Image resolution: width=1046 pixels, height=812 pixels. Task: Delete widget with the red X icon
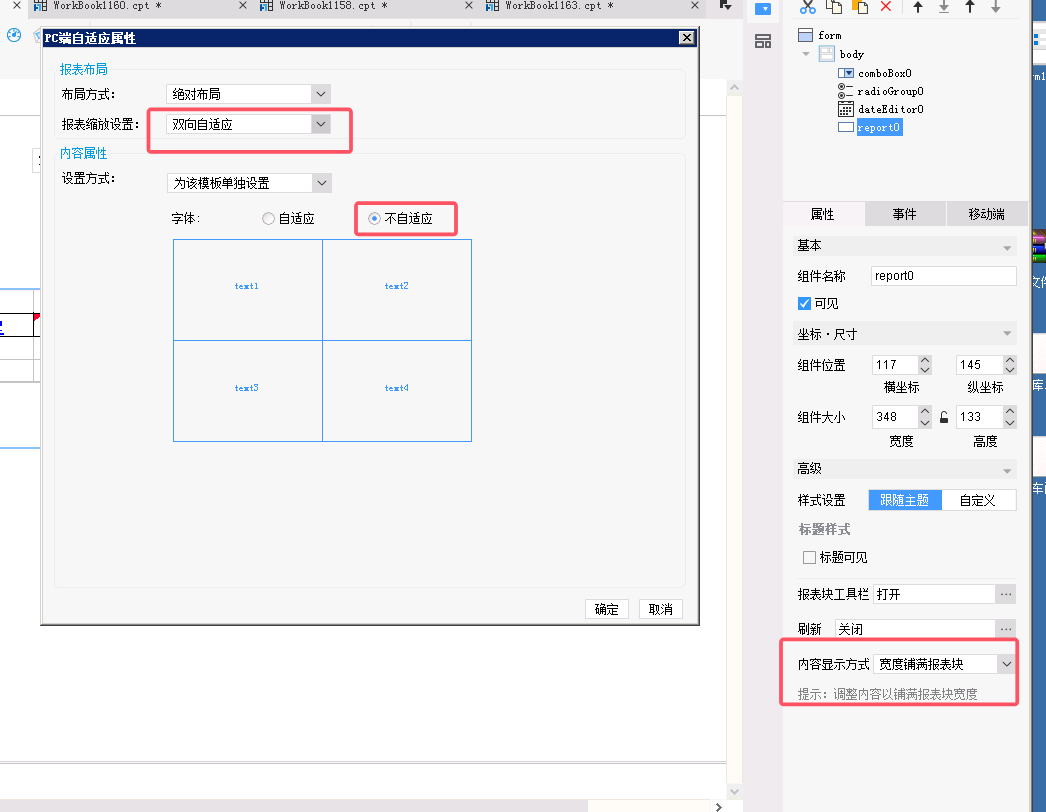(886, 7)
